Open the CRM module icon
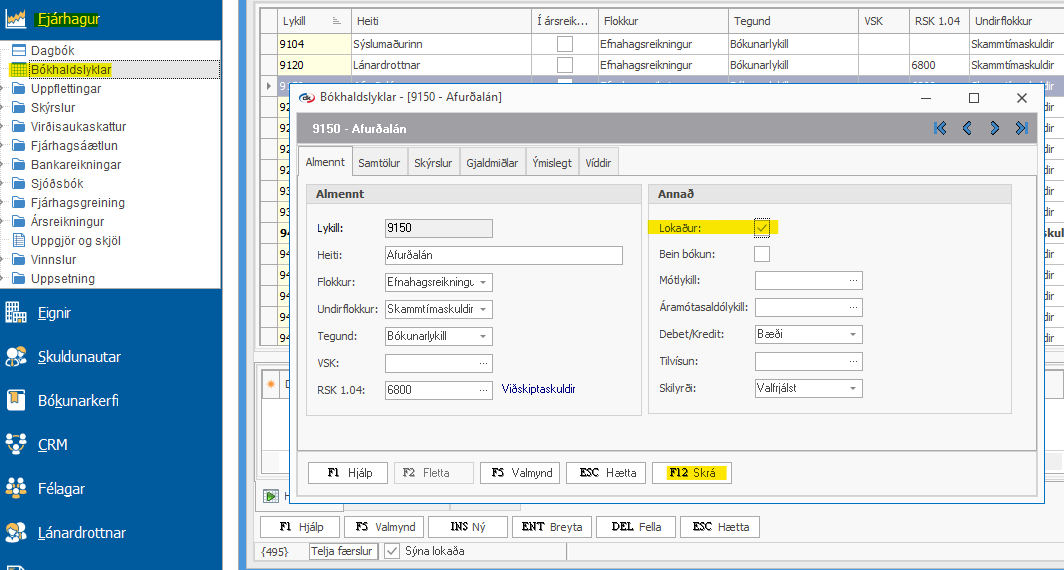This screenshot has width=1064, height=570. [x=16, y=444]
